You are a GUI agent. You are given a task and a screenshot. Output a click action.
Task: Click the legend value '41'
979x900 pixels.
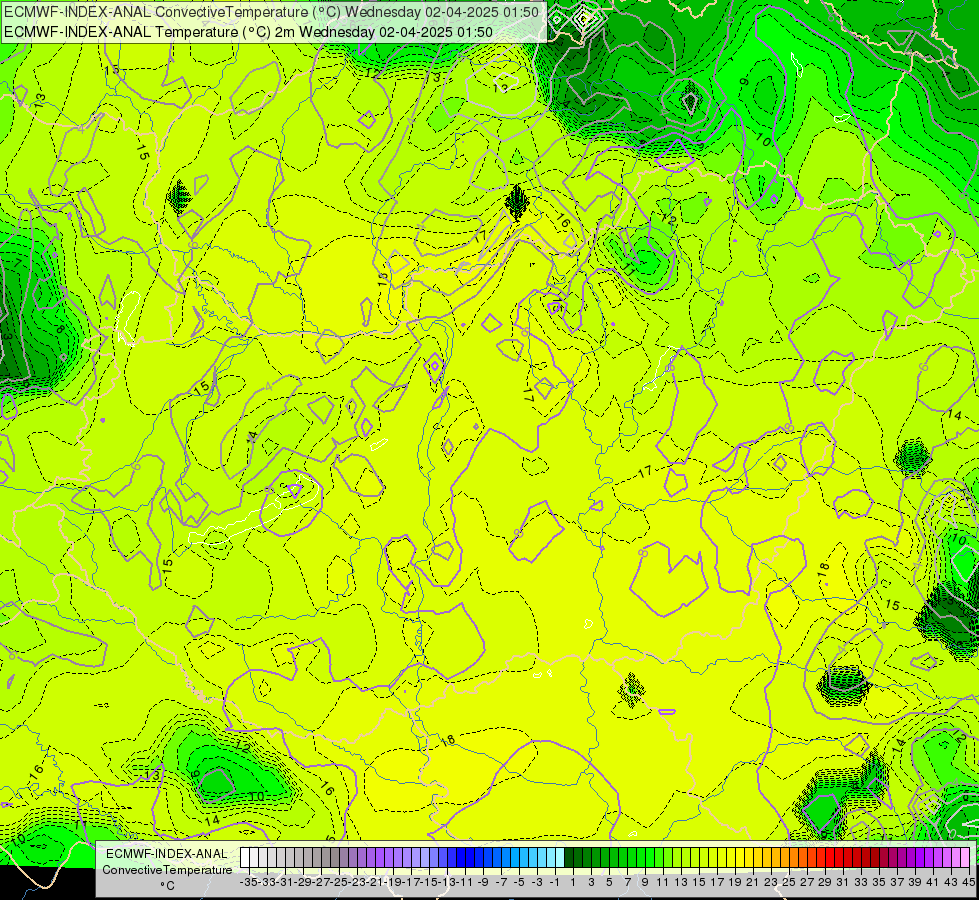tap(933, 883)
